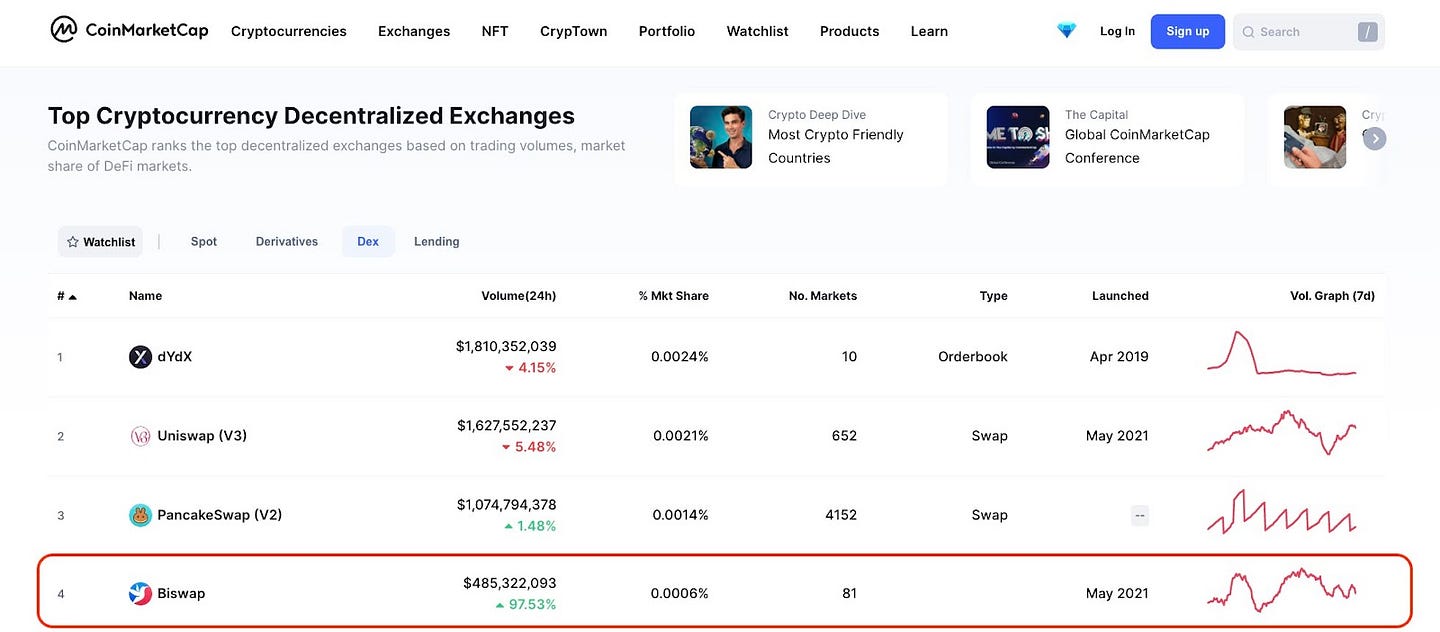The width and height of the screenshot is (1440, 632).
Task: Sort by % Mkt Share header
Action: click(674, 296)
